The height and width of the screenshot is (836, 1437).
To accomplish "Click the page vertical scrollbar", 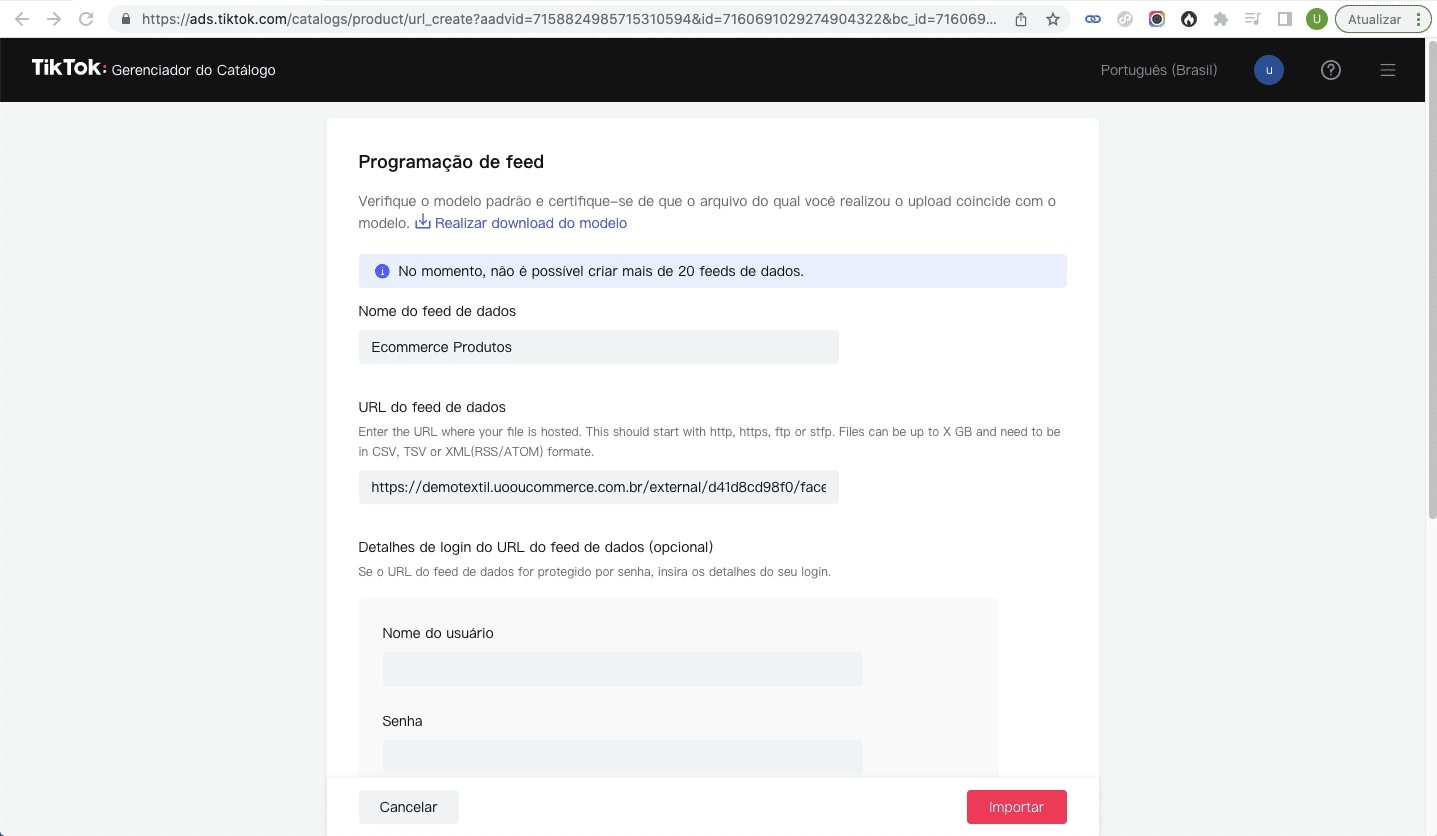I will click(1431, 300).
